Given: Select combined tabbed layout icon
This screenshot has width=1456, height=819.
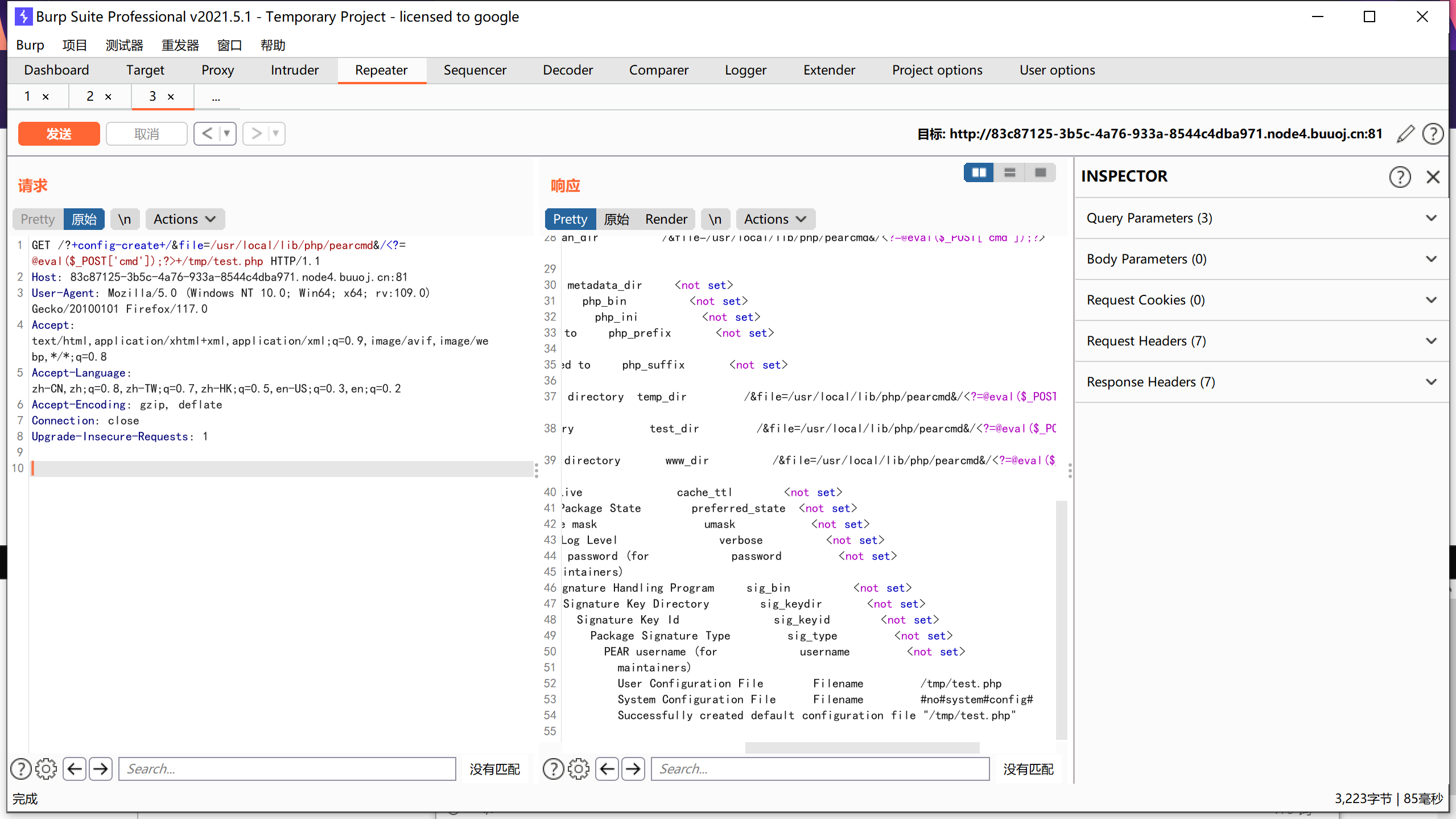Looking at the screenshot, I should click(1041, 172).
